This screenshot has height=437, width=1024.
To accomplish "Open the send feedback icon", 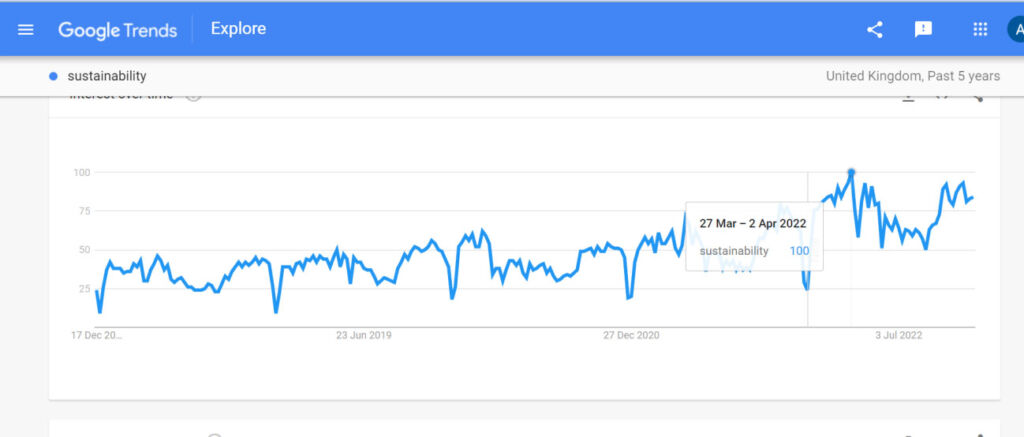I will coord(923,29).
